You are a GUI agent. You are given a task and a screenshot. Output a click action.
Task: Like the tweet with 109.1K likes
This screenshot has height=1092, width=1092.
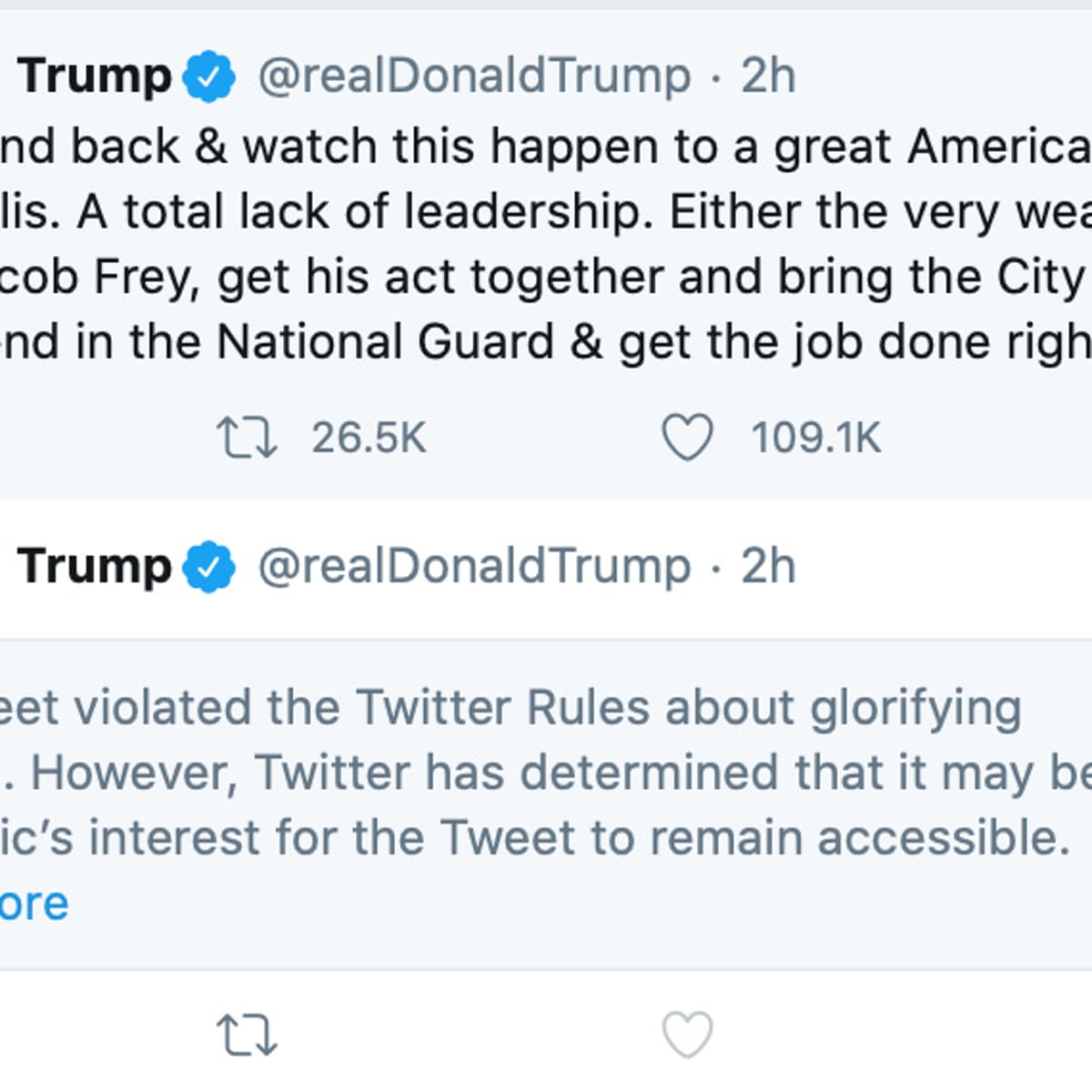point(686,438)
